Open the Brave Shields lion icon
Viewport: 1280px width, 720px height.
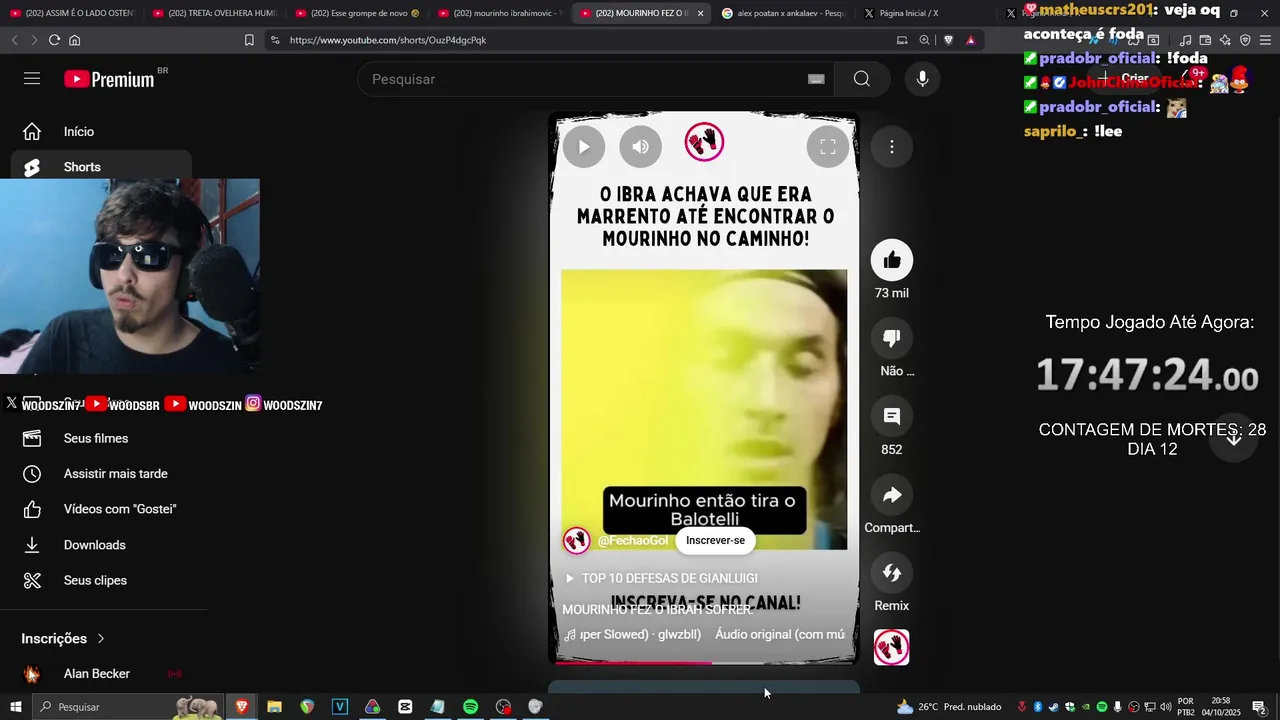(x=948, y=40)
